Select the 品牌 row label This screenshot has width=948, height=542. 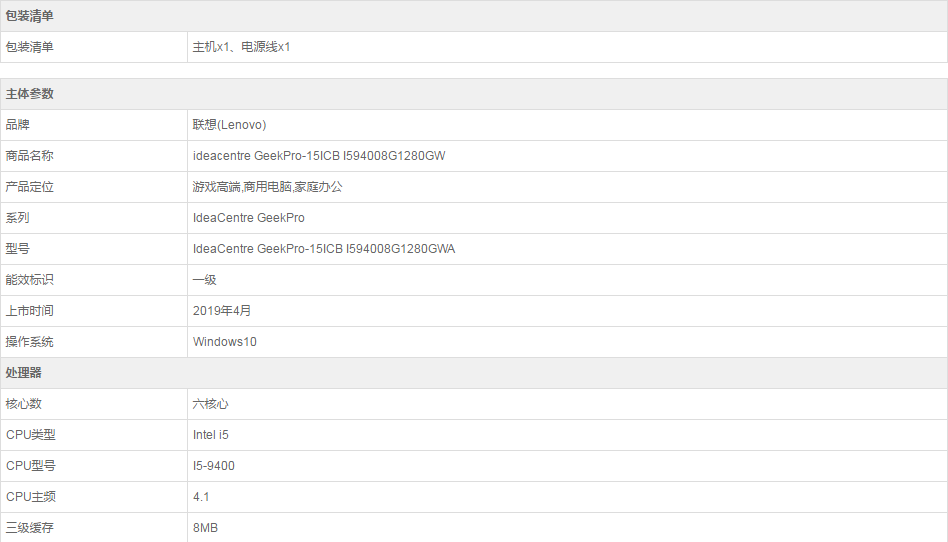tap(18, 125)
